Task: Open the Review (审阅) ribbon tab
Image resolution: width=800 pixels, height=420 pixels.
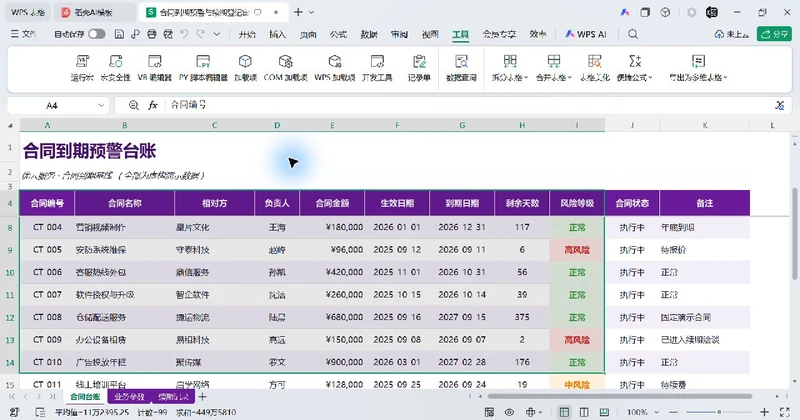Action: pyautogui.click(x=399, y=34)
